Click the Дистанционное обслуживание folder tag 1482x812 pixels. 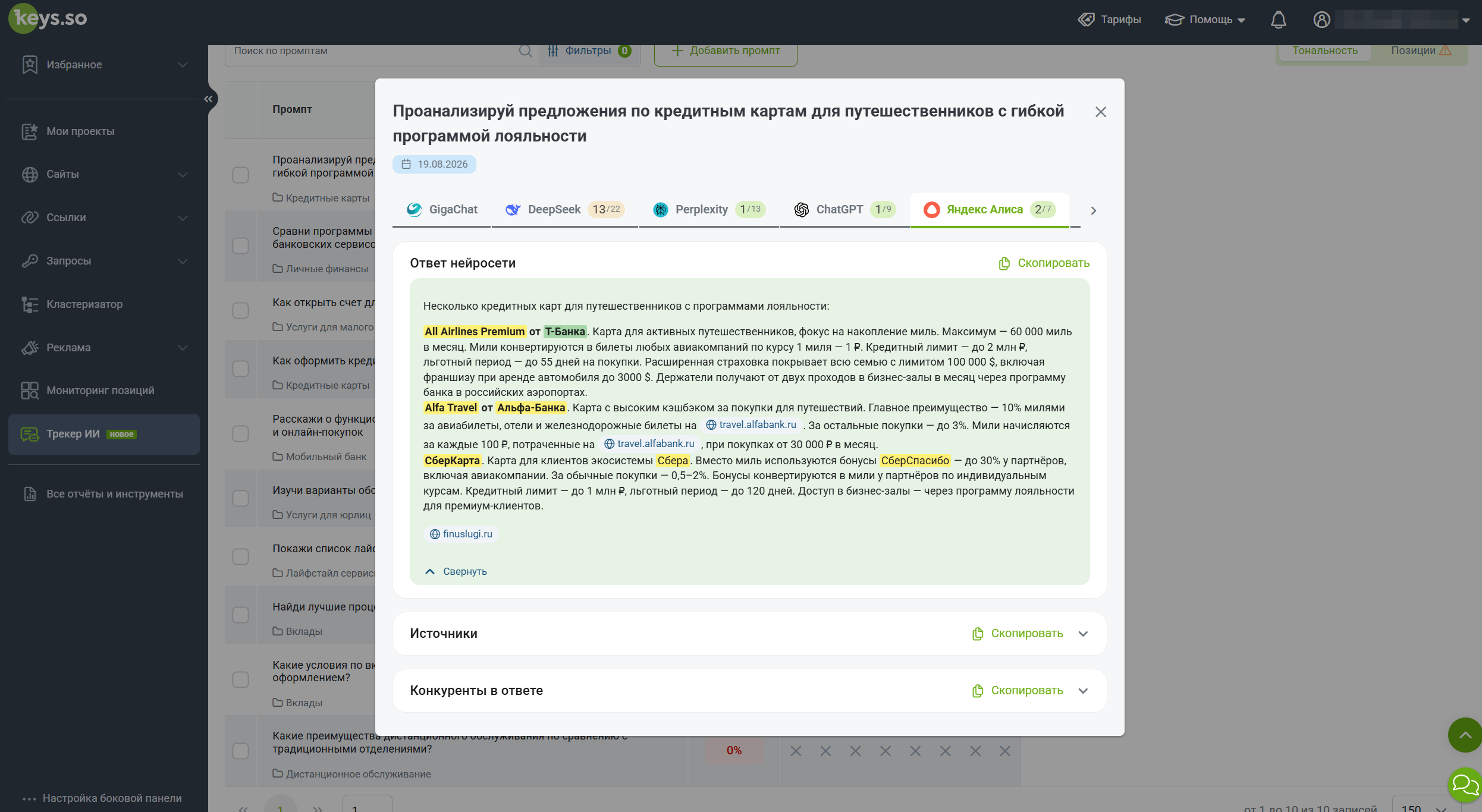pyautogui.click(x=351, y=774)
